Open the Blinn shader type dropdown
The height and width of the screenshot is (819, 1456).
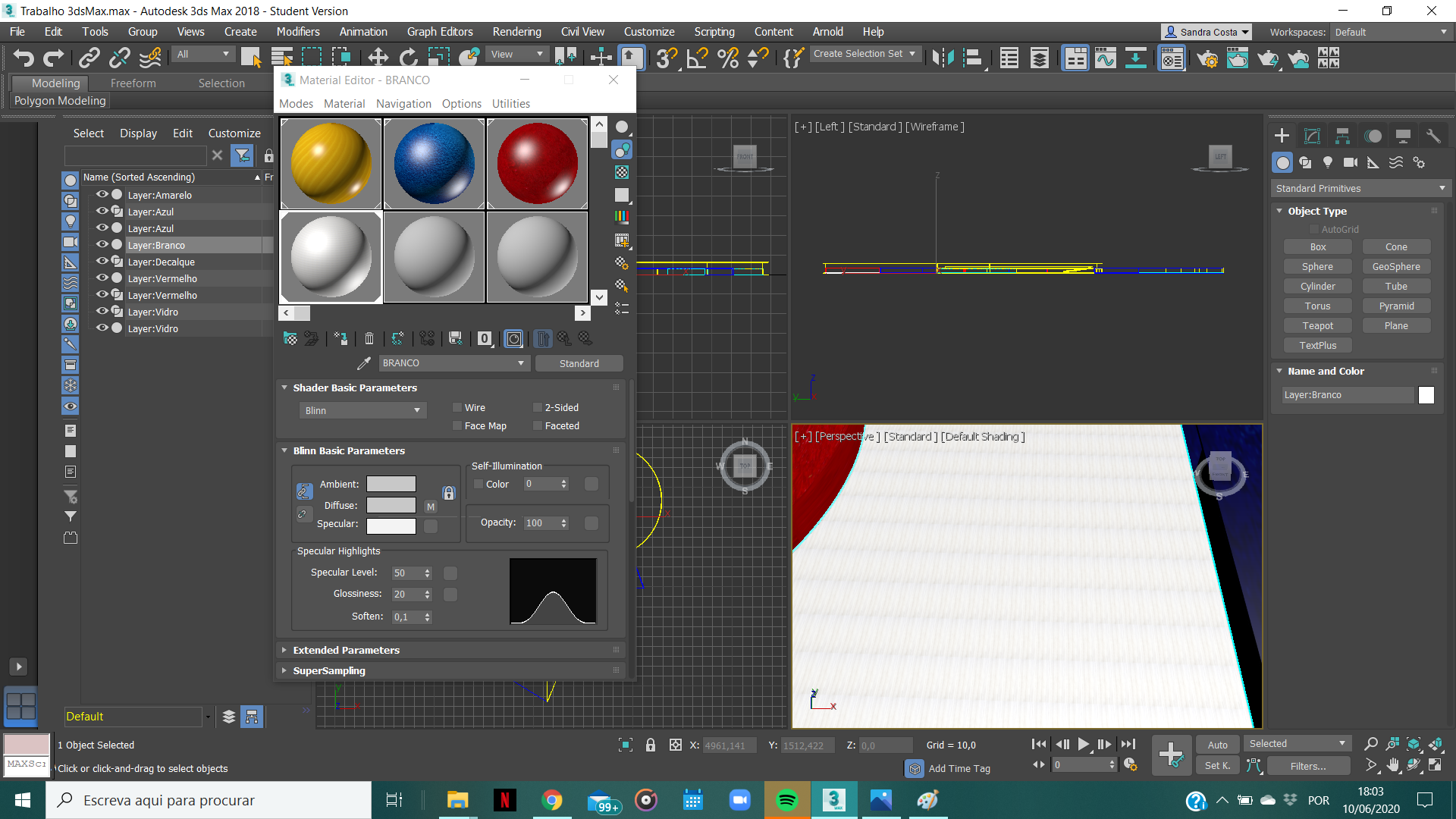362,410
